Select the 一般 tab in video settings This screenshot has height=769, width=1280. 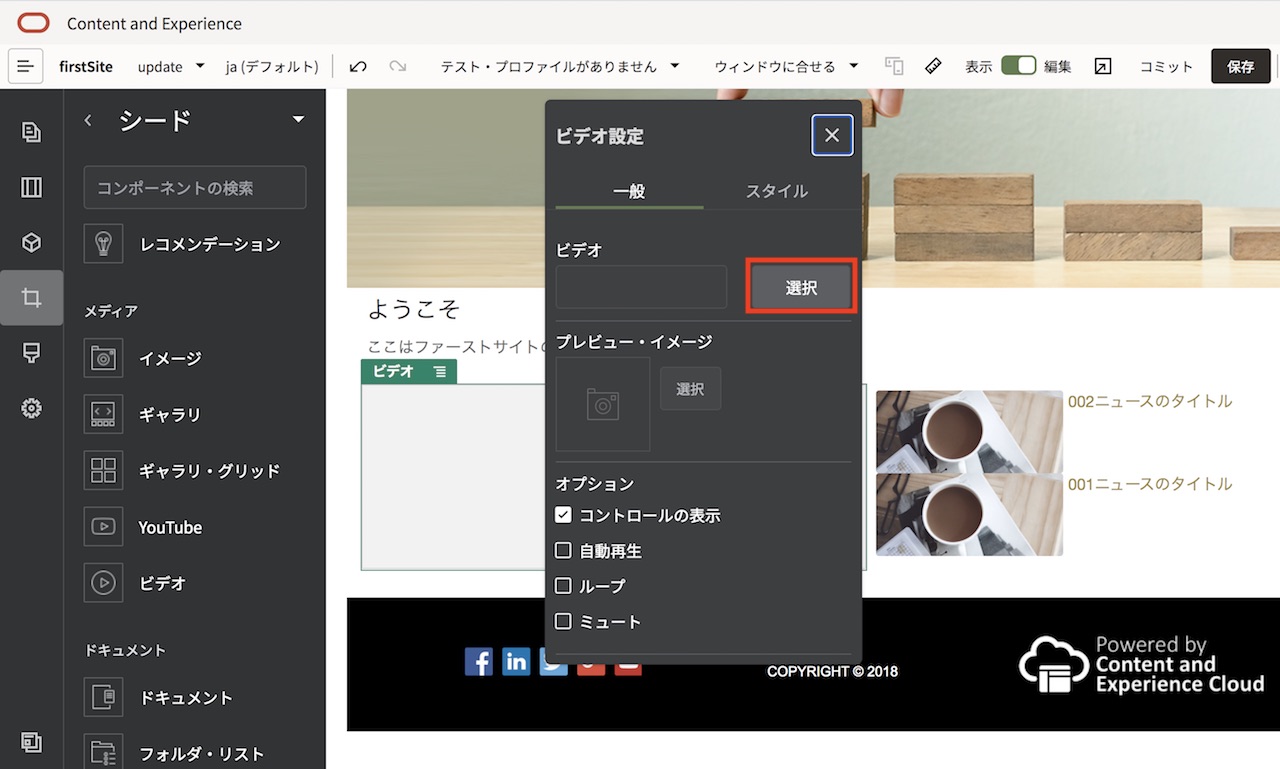(629, 190)
